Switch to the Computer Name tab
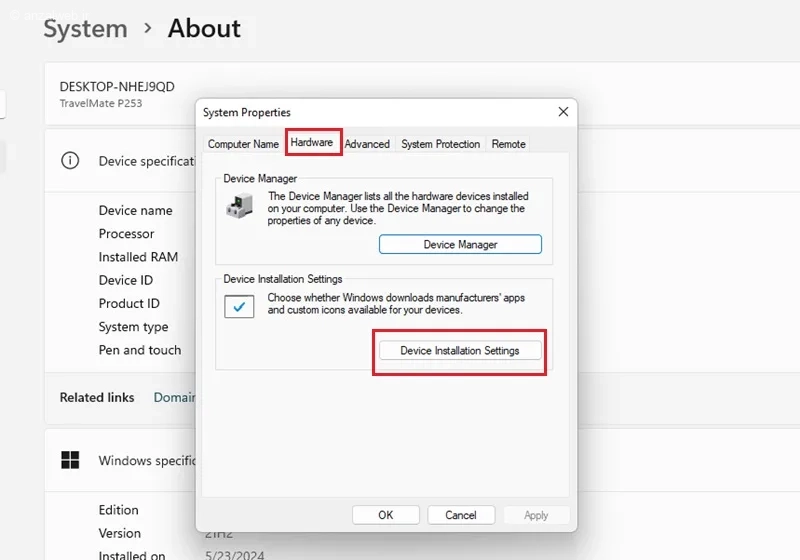 pos(243,144)
